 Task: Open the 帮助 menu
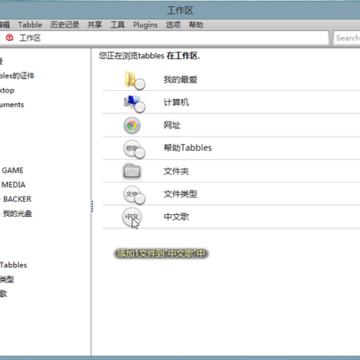[x=196, y=25]
